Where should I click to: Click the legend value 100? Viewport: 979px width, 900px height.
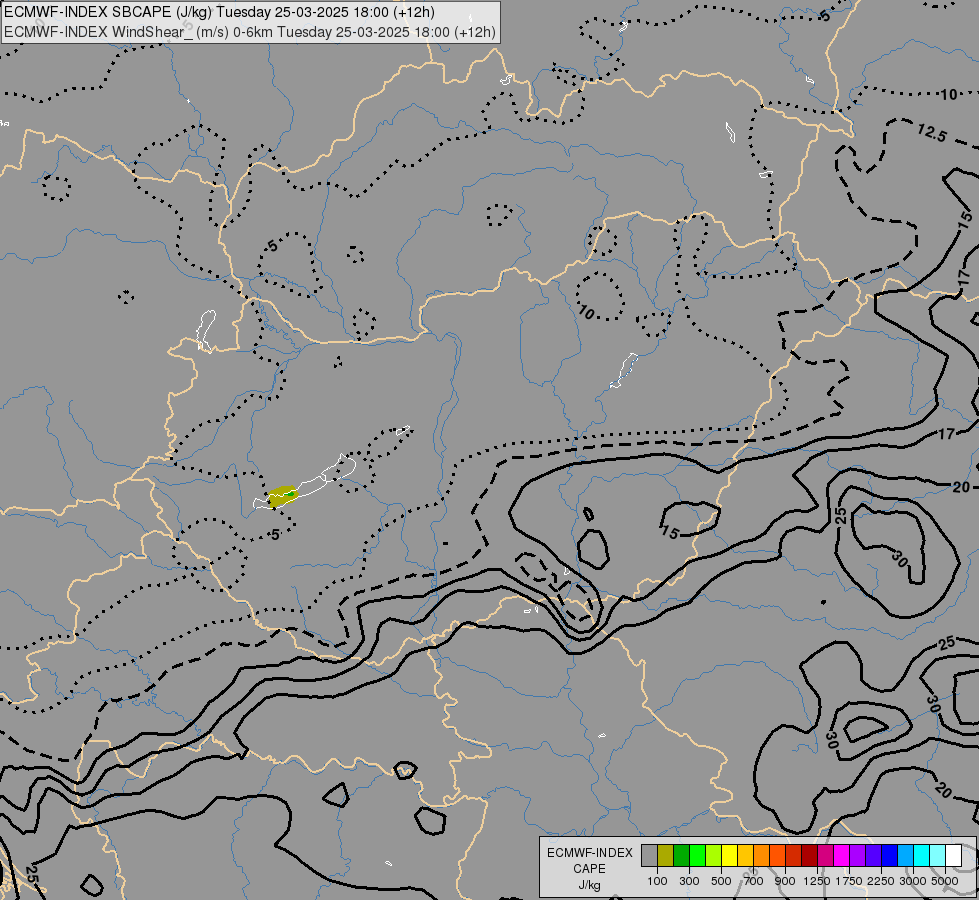coord(657,881)
